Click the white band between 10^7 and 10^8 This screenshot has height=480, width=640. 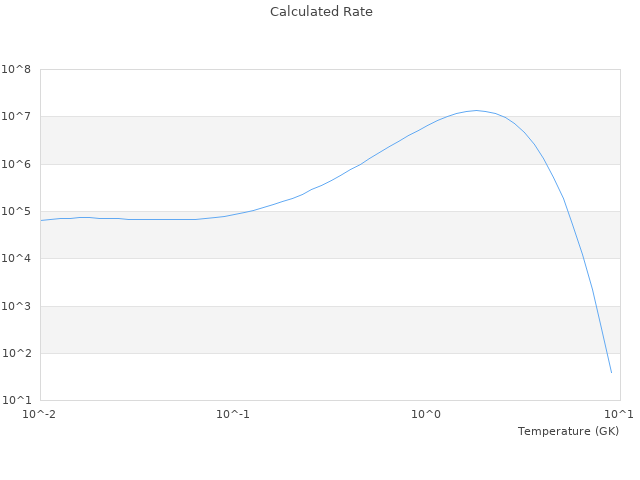click(300, 93)
